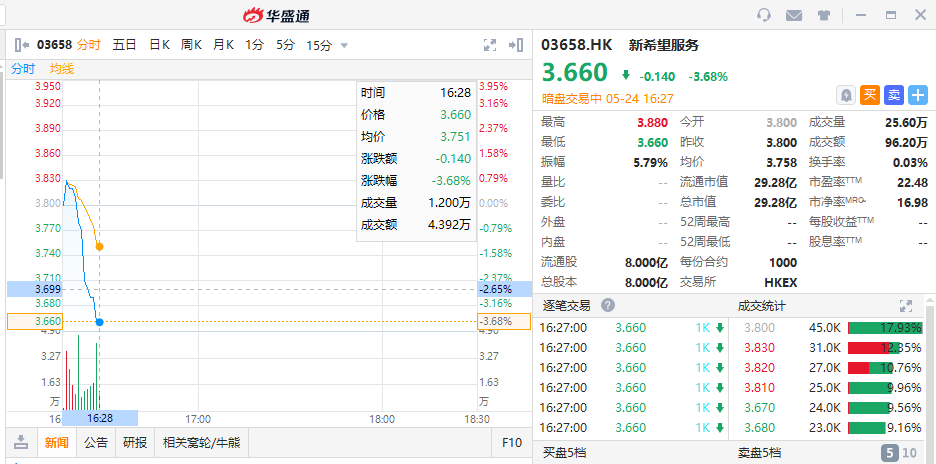Open the skin theme shirt icon
The image size is (936, 464).
coord(824,16)
